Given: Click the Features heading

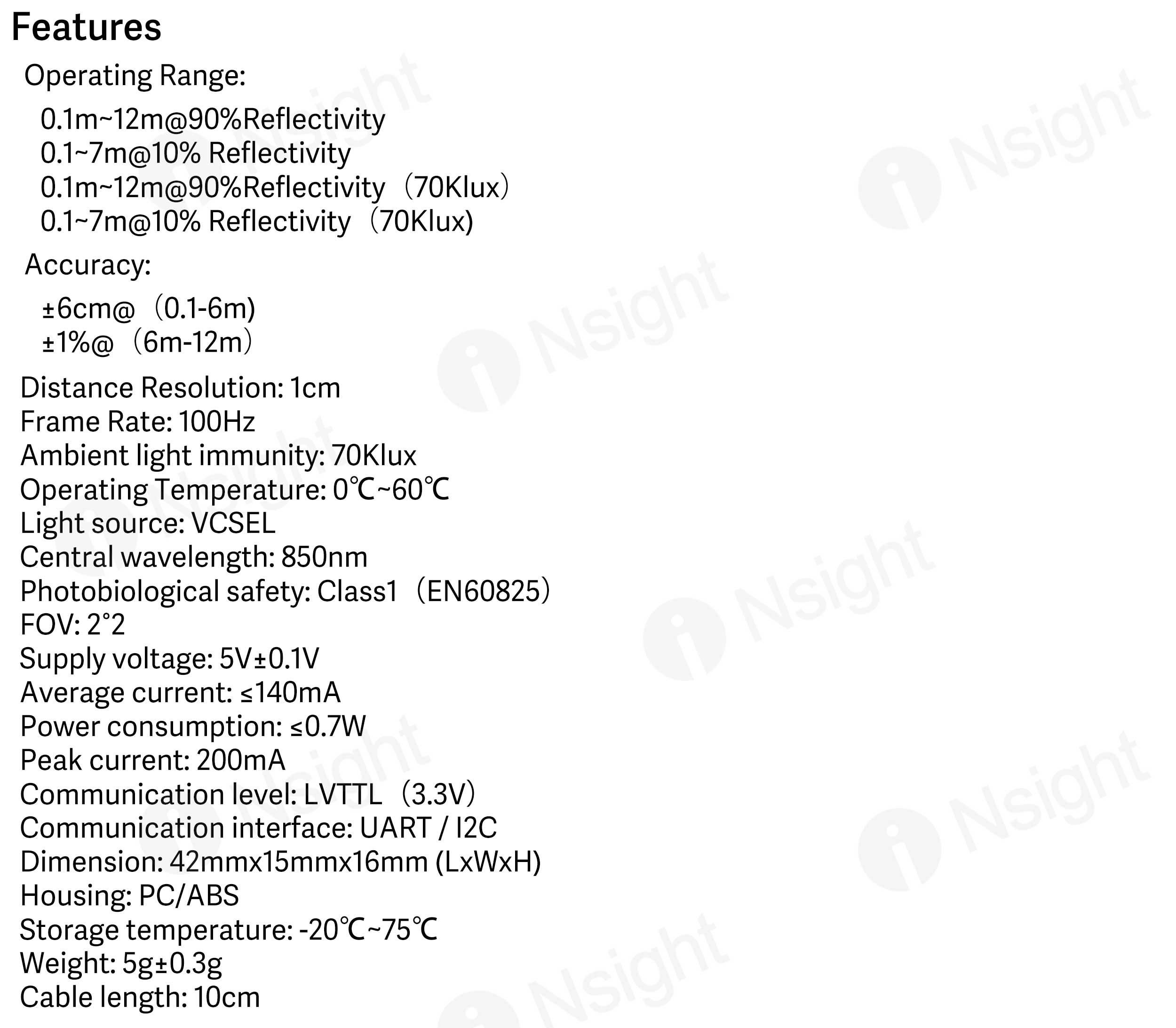Looking at the screenshot, I should (x=87, y=28).
